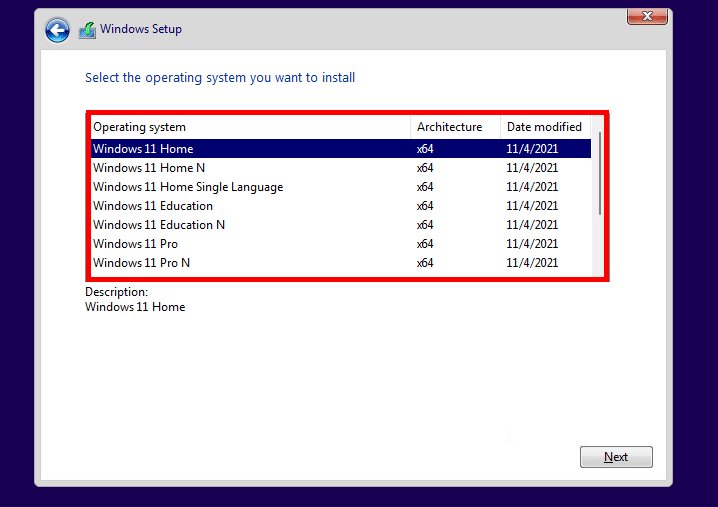This screenshot has height=507, width=718.
Task: Click the edition list's vertical scrollbar thumb
Action: (x=599, y=173)
